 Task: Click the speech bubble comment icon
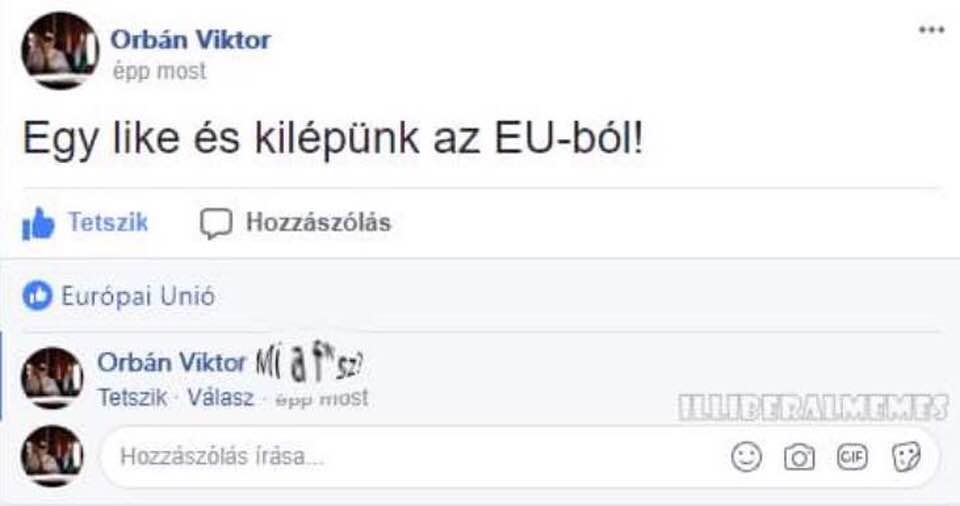coord(216,224)
